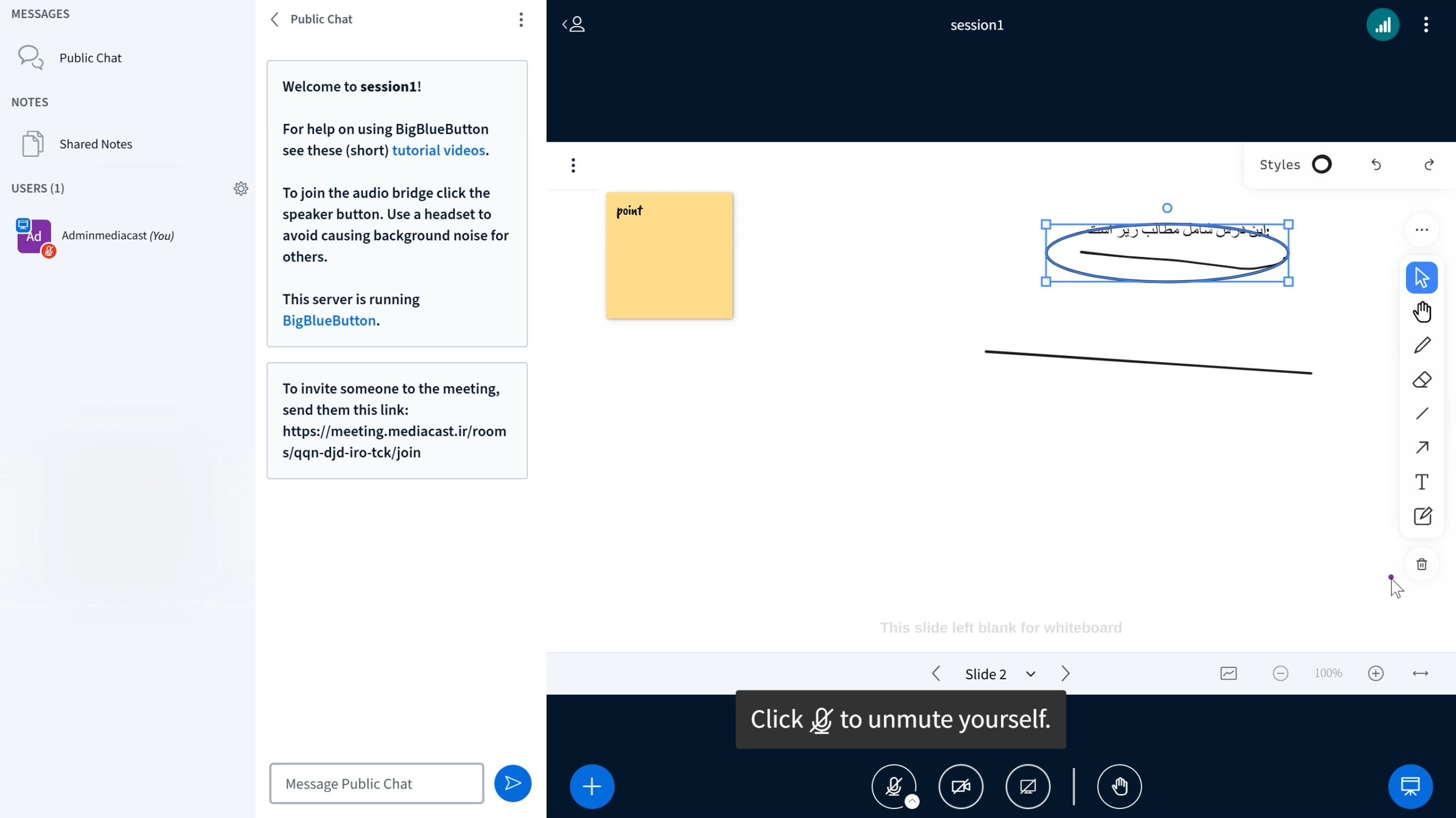The width and height of the screenshot is (1456, 818).
Task: Select Public Chat in Messages list
Action: click(x=90, y=57)
